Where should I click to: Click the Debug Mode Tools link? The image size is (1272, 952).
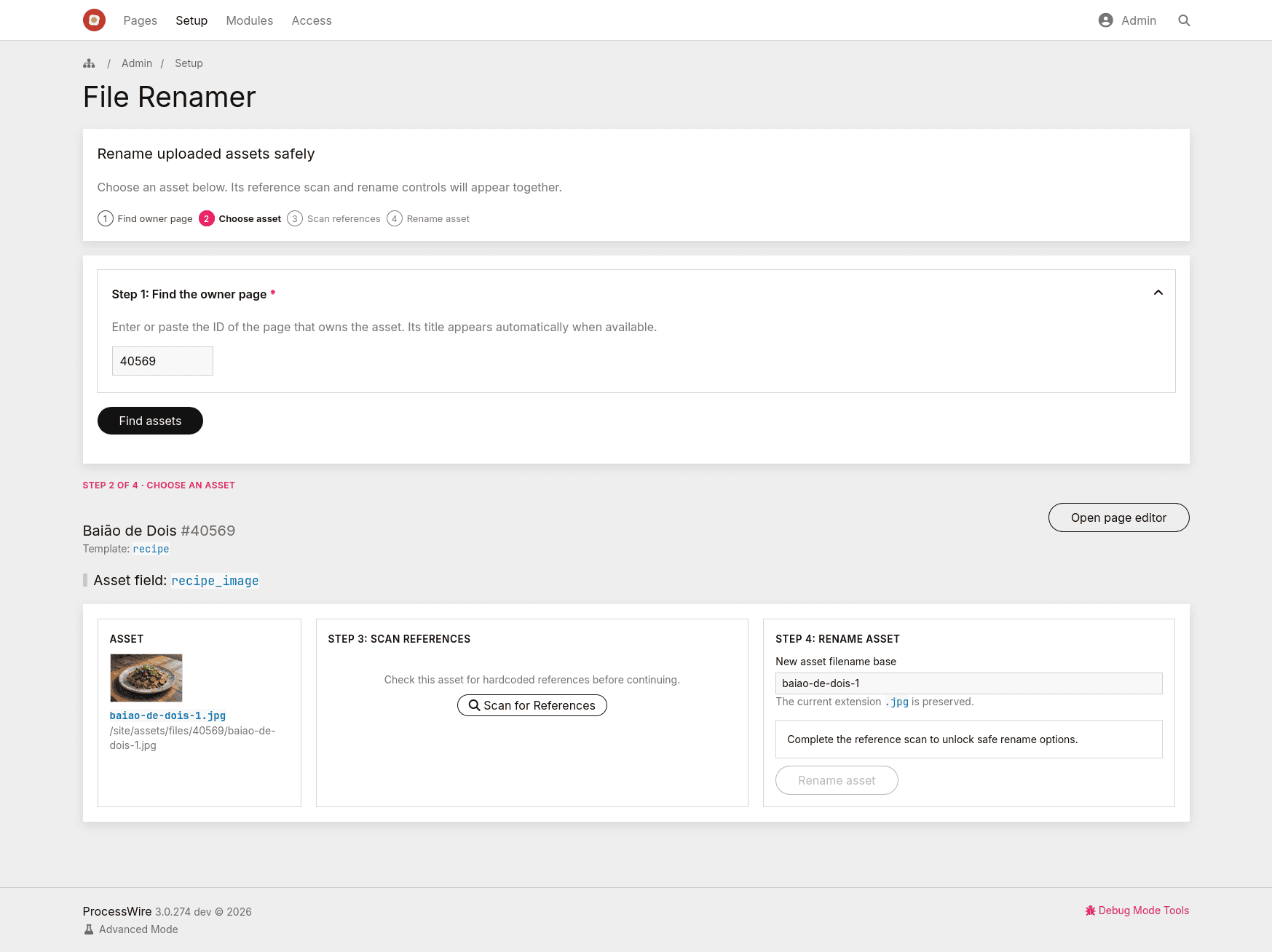[1137, 911]
